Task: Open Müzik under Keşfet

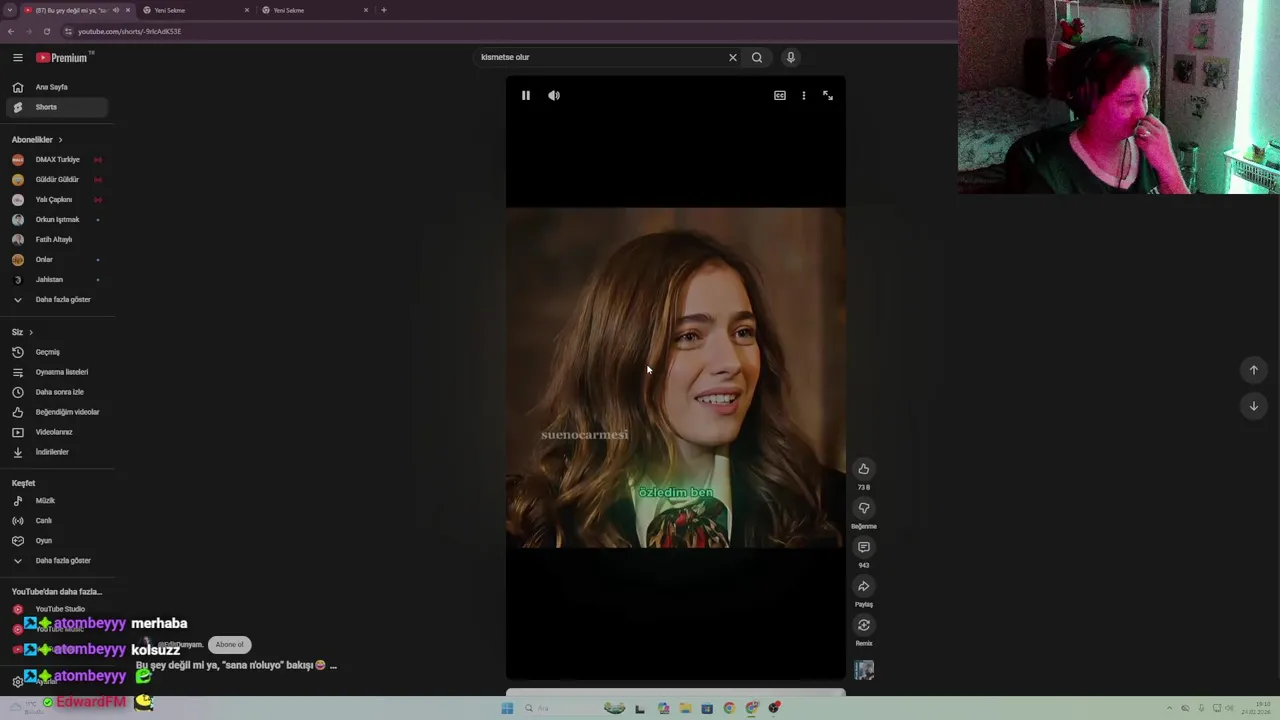Action: pos(57,501)
